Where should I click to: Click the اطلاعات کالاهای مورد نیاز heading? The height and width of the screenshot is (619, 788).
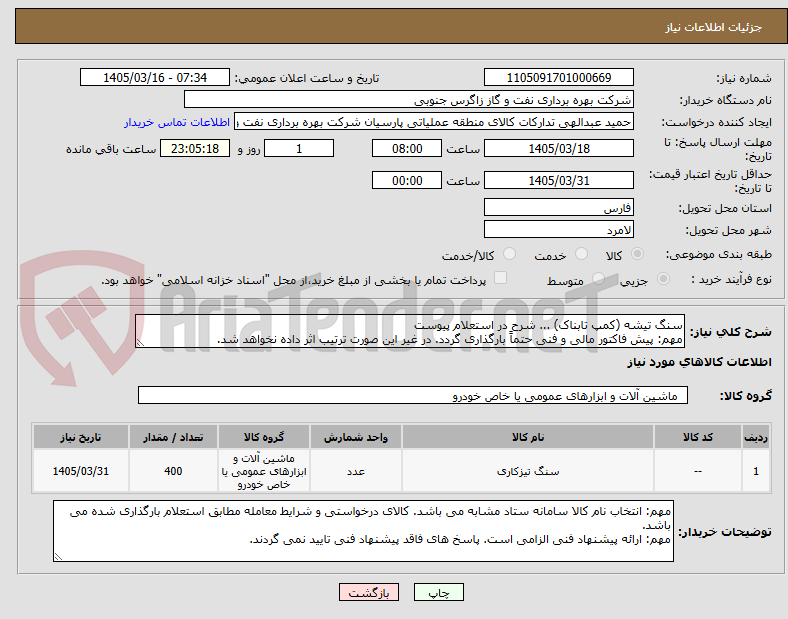[699, 362]
